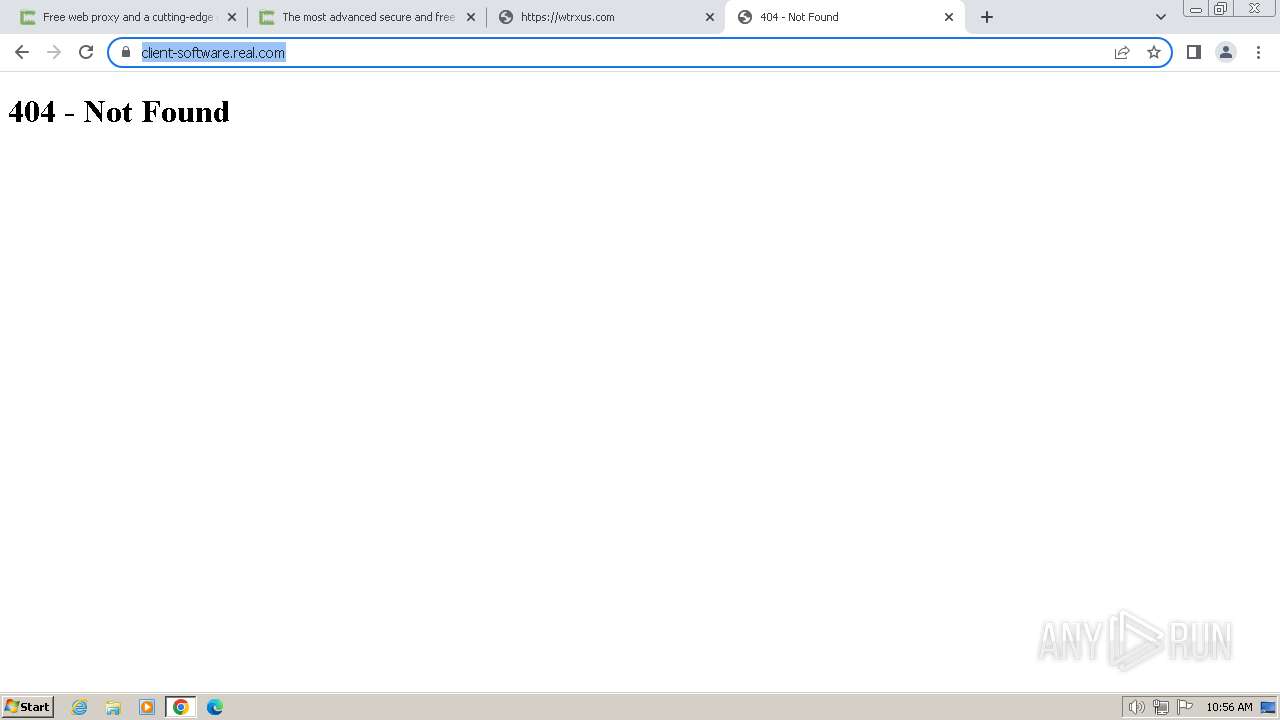Open the Windows Start menu
The height and width of the screenshot is (720, 1280).
click(x=28, y=707)
